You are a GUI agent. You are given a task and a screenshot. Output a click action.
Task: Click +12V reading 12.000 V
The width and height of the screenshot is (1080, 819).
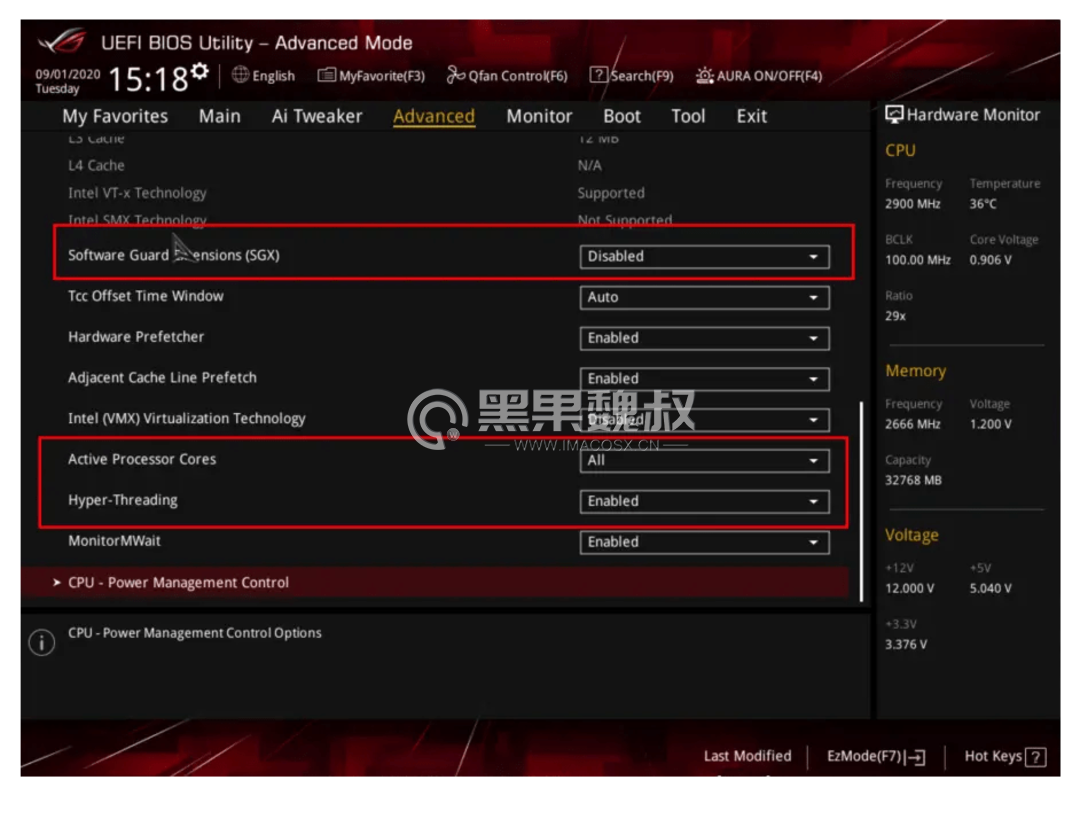pos(910,588)
